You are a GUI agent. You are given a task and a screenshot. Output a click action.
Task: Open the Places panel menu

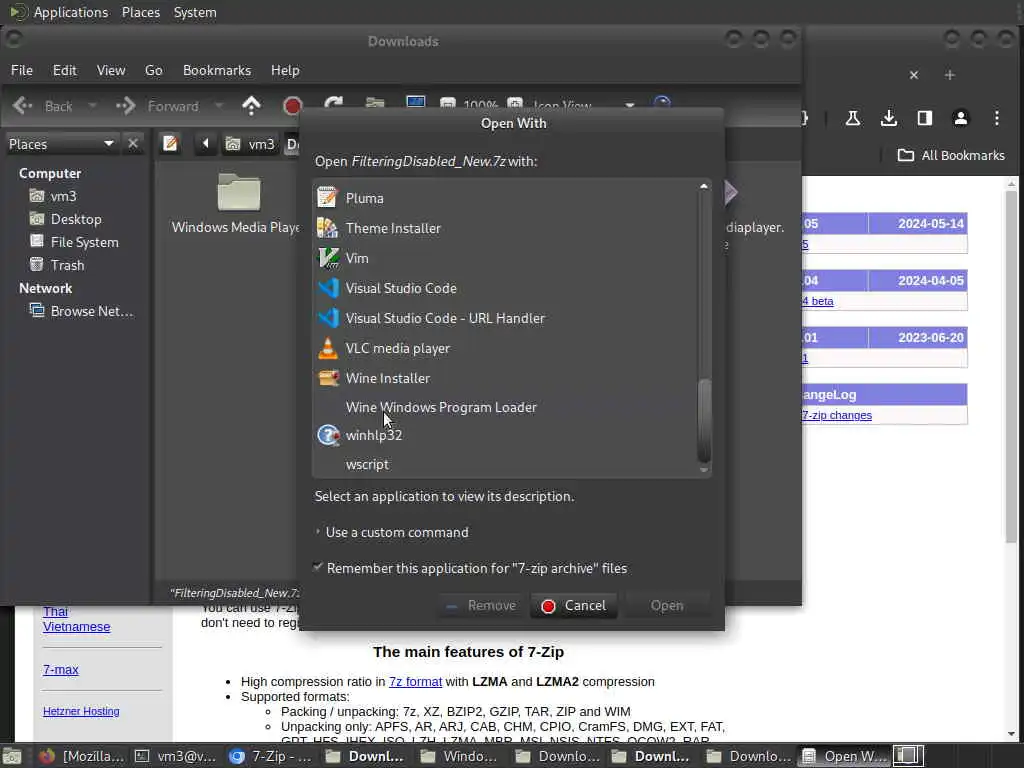click(140, 12)
